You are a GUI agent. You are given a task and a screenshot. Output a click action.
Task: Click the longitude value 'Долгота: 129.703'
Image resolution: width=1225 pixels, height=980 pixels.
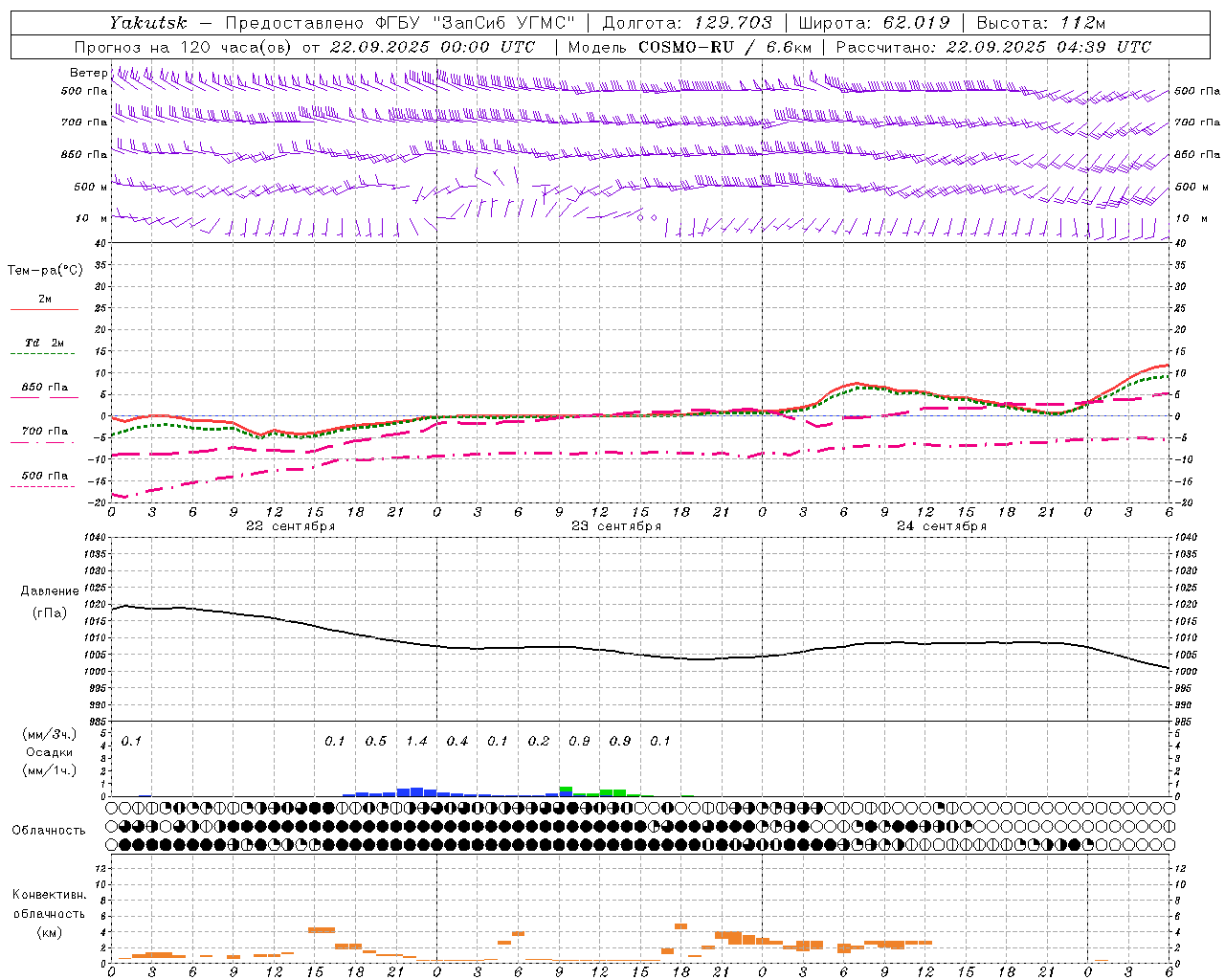(x=686, y=22)
